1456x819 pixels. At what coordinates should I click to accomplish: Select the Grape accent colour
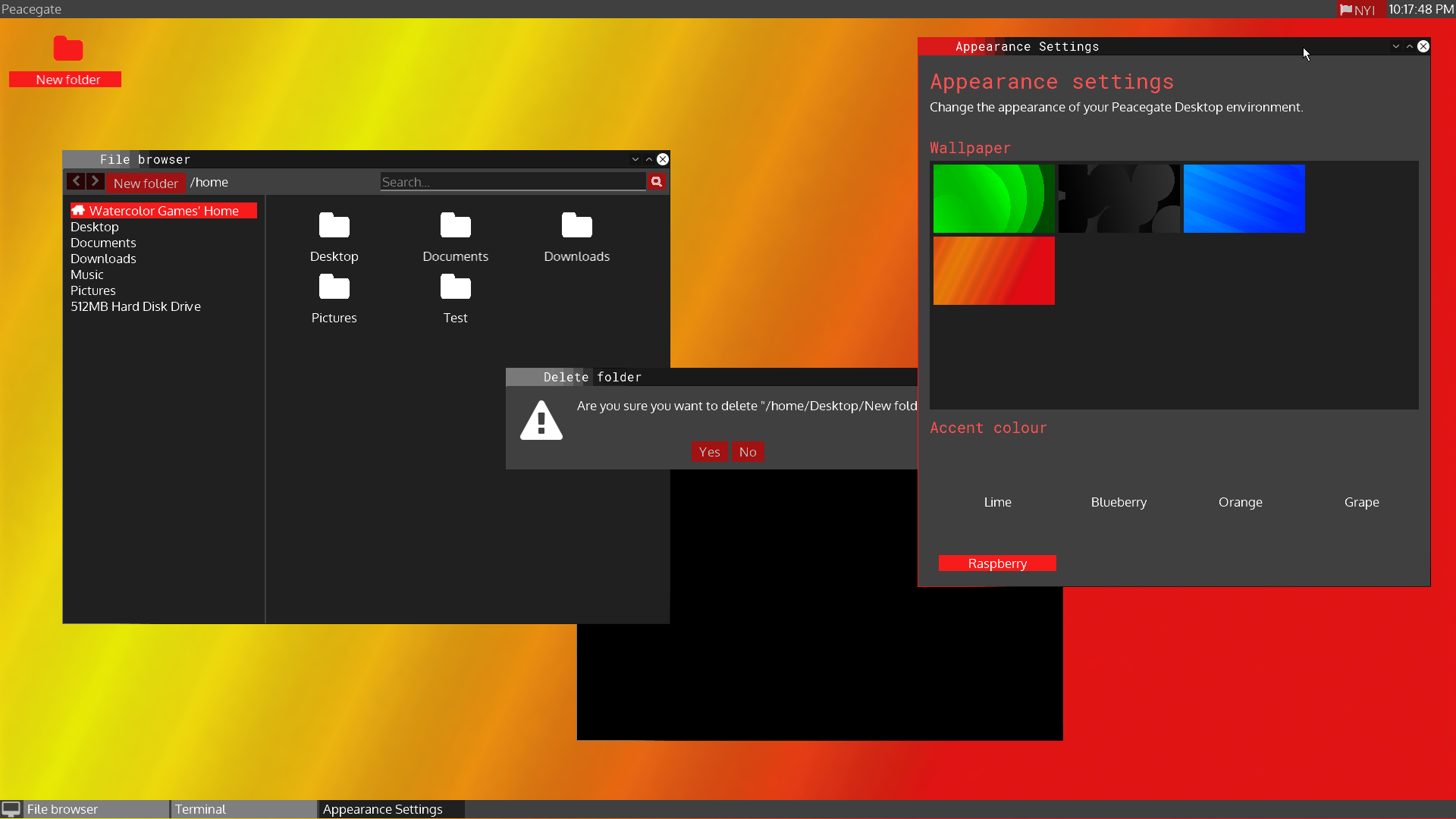pyautogui.click(x=1361, y=502)
